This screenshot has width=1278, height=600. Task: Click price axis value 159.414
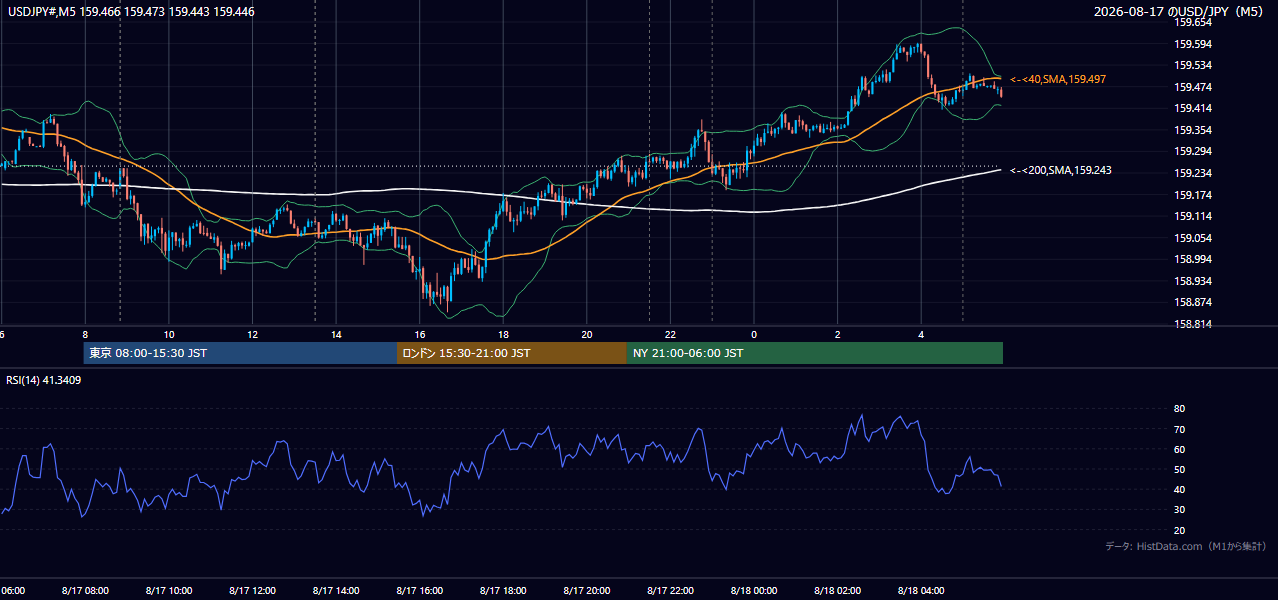(x=1193, y=108)
